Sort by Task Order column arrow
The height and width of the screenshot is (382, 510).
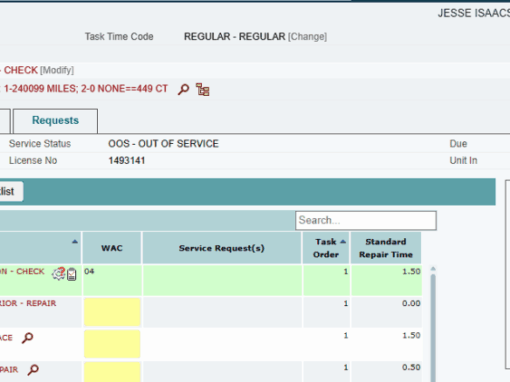coord(343,242)
